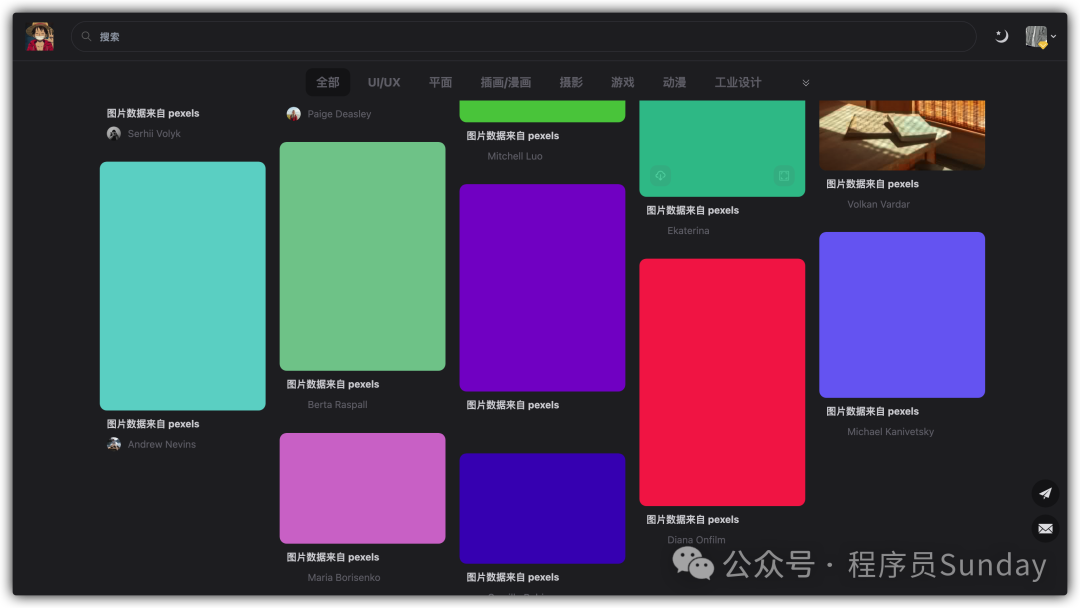This screenshot has height=608, width=1080.
Task: Click the magnifier icon in search bar
Action: point(87,37)
